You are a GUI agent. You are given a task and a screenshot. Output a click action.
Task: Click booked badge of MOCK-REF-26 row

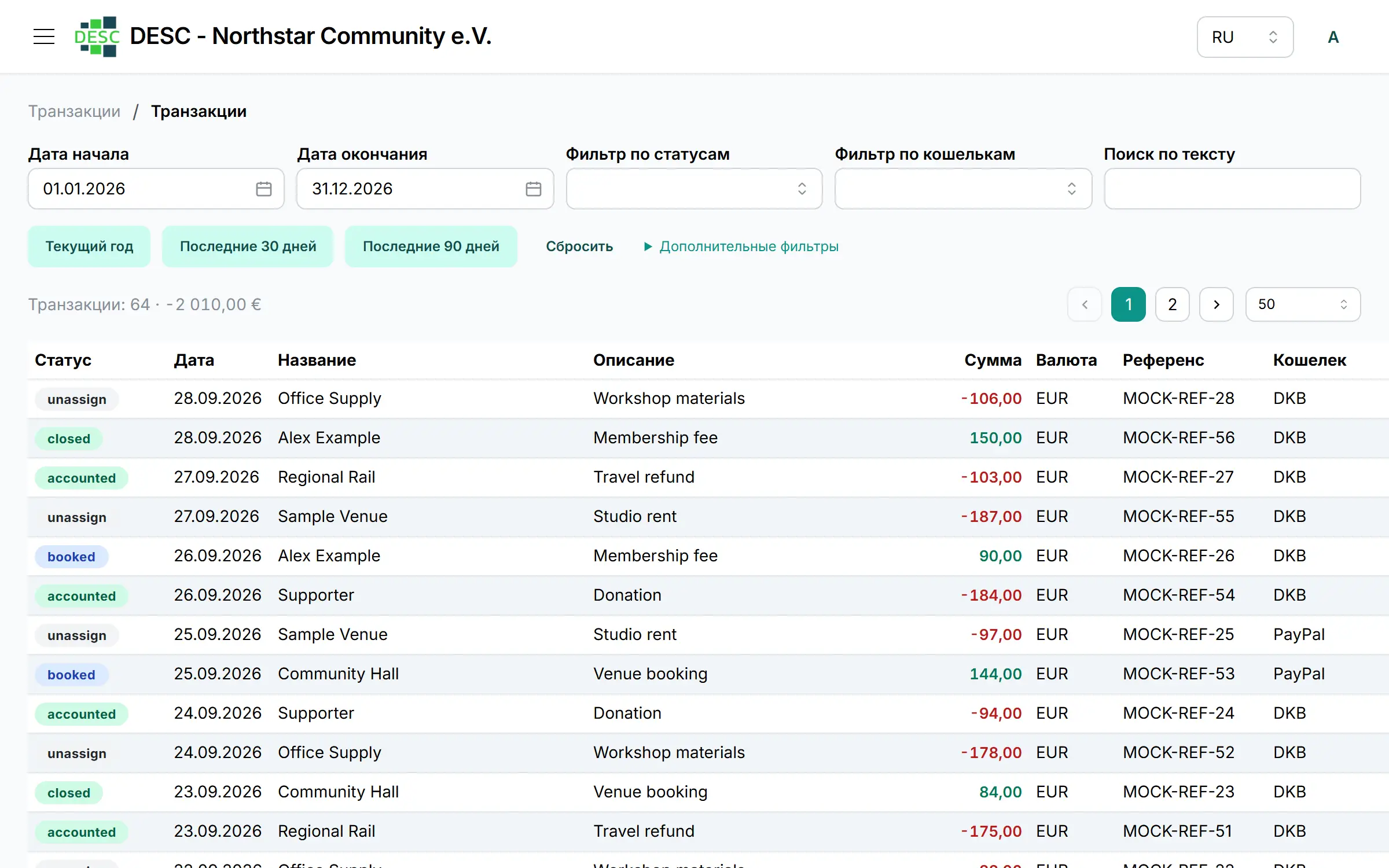[71, 557]
